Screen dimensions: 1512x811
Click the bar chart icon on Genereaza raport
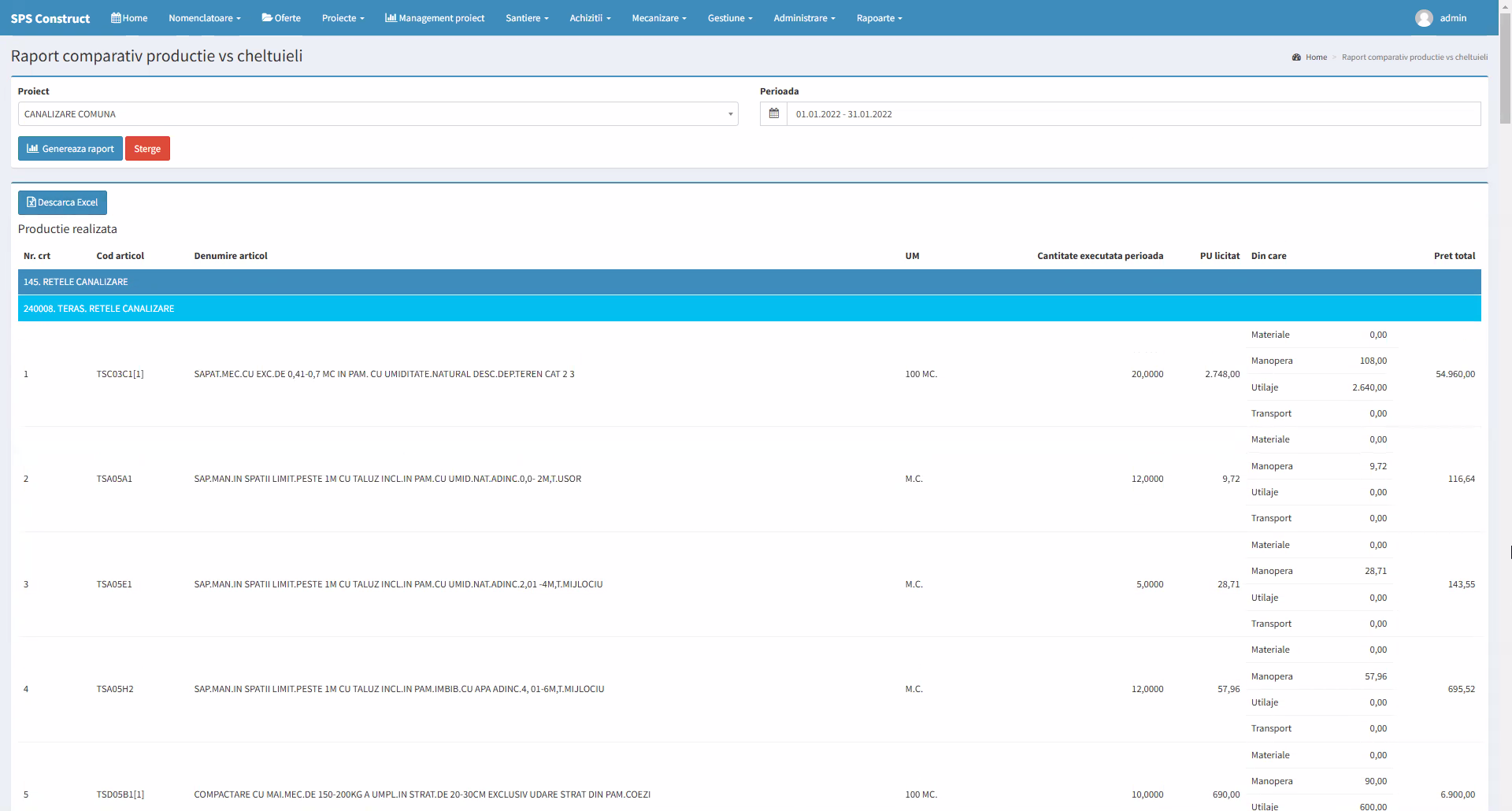[x=32, y=149]
